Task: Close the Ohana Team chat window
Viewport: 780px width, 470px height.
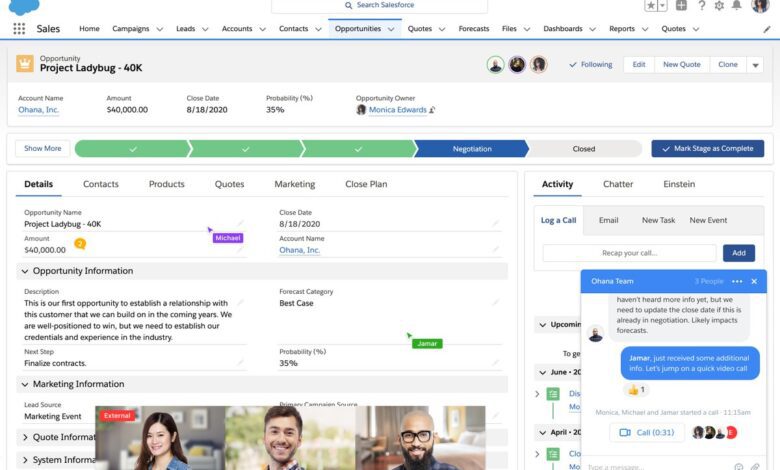Action: point(754,282)
